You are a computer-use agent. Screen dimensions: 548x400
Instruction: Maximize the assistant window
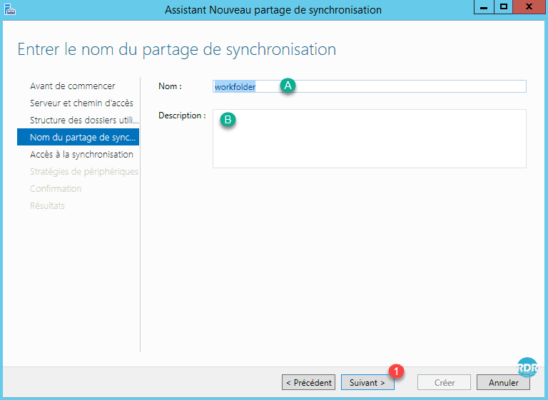(503, 7)
